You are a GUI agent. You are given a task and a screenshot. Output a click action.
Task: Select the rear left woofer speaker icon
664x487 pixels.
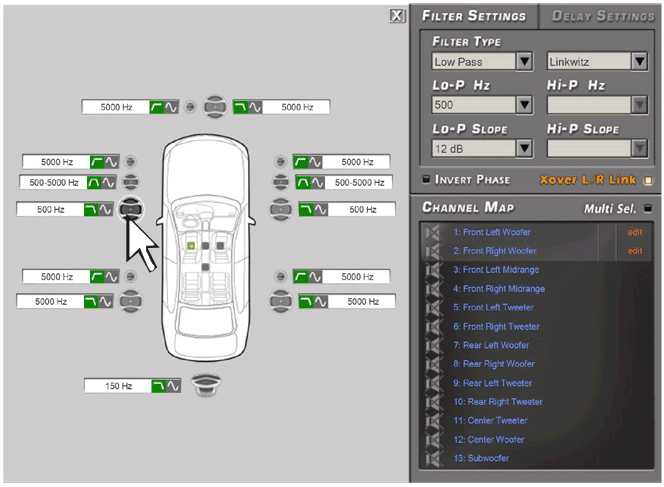point(130,301)
